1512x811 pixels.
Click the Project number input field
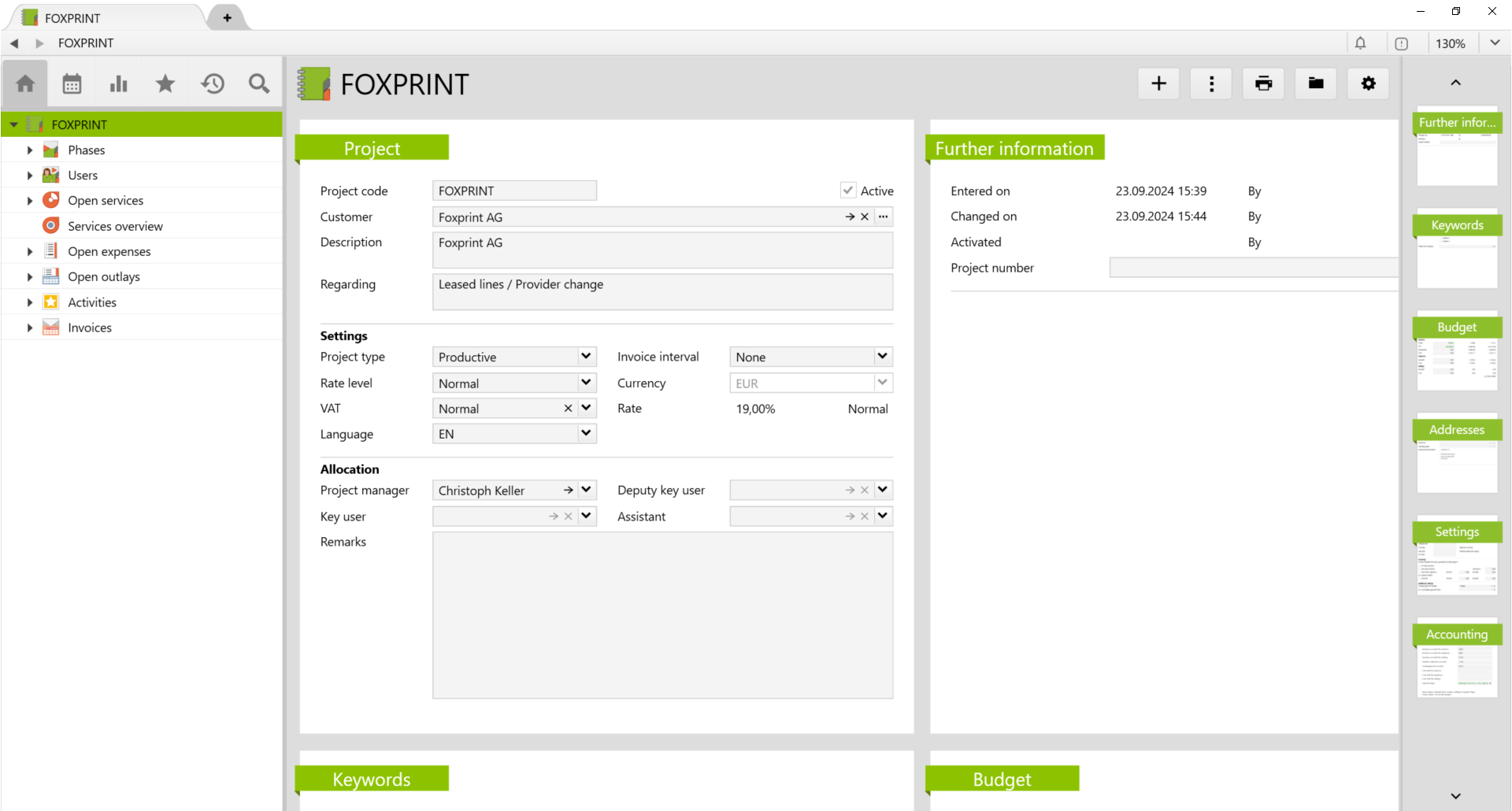(1252, 268)
